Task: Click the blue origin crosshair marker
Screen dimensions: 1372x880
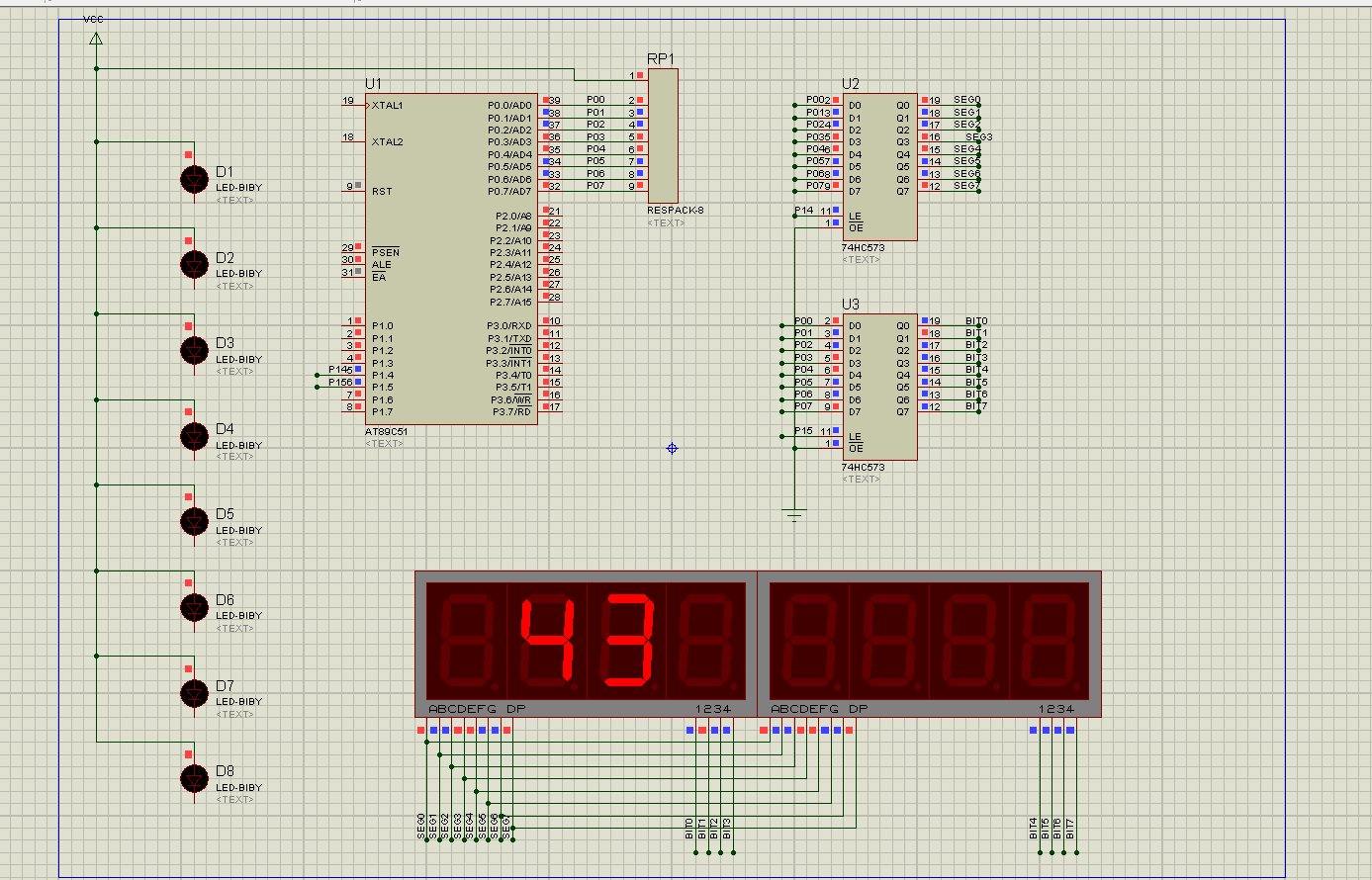Action: (673, 448)
